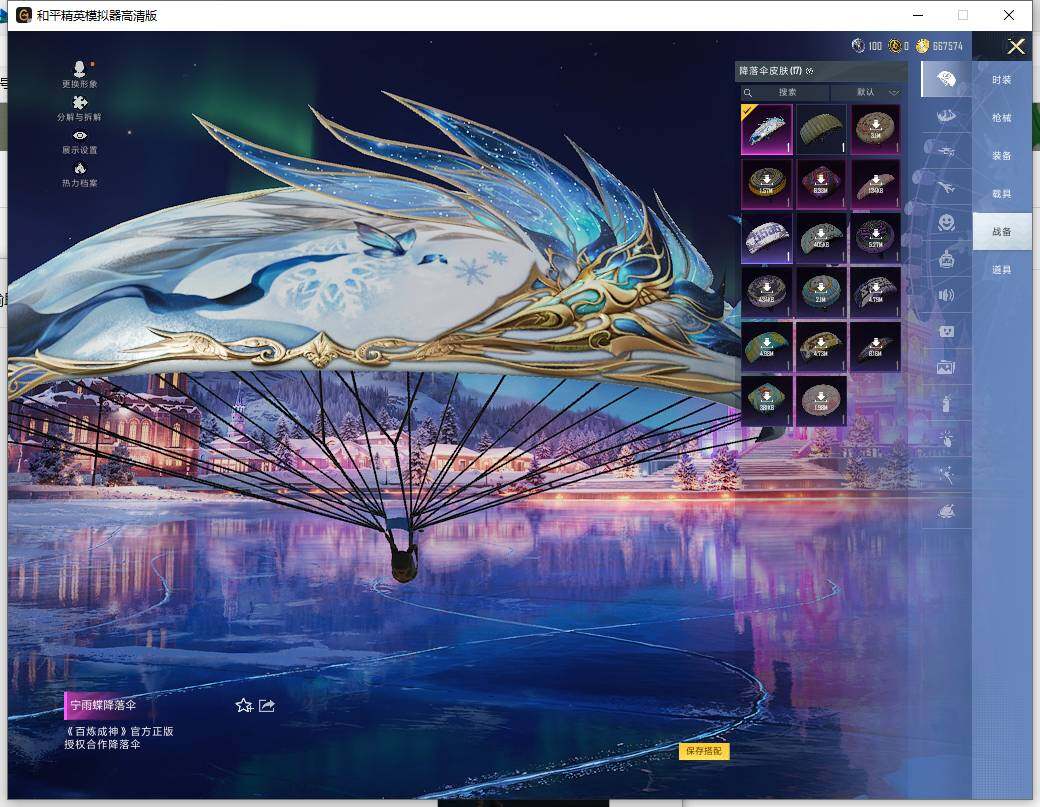1040x807 pixels.
Task: Favorite the parachute with the star icon
Action: (x=244, y=706)
